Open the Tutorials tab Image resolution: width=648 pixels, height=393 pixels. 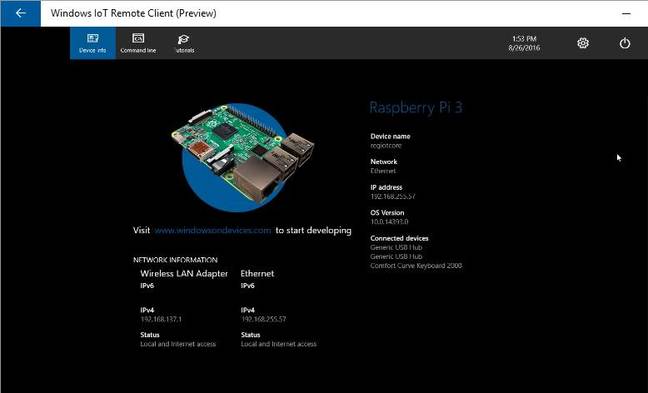(184, 43)
